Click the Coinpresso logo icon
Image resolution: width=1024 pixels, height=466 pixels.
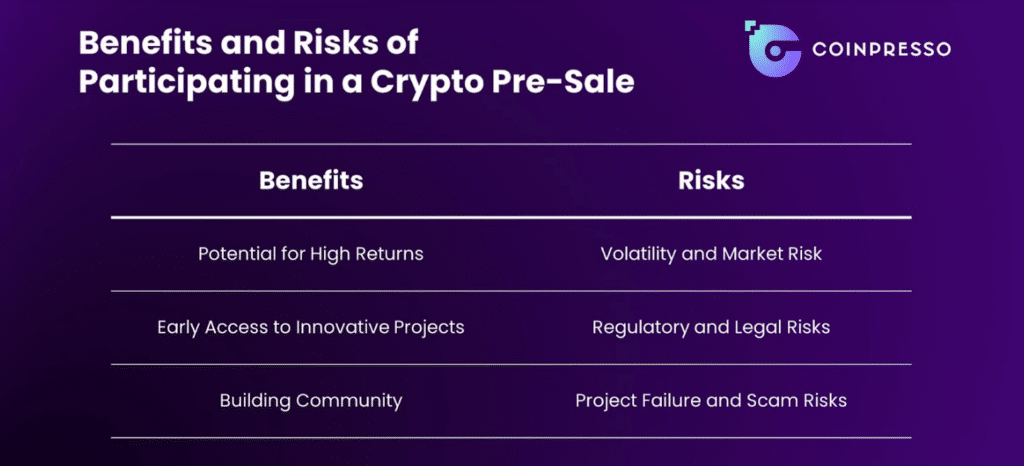tap(773, 49)
